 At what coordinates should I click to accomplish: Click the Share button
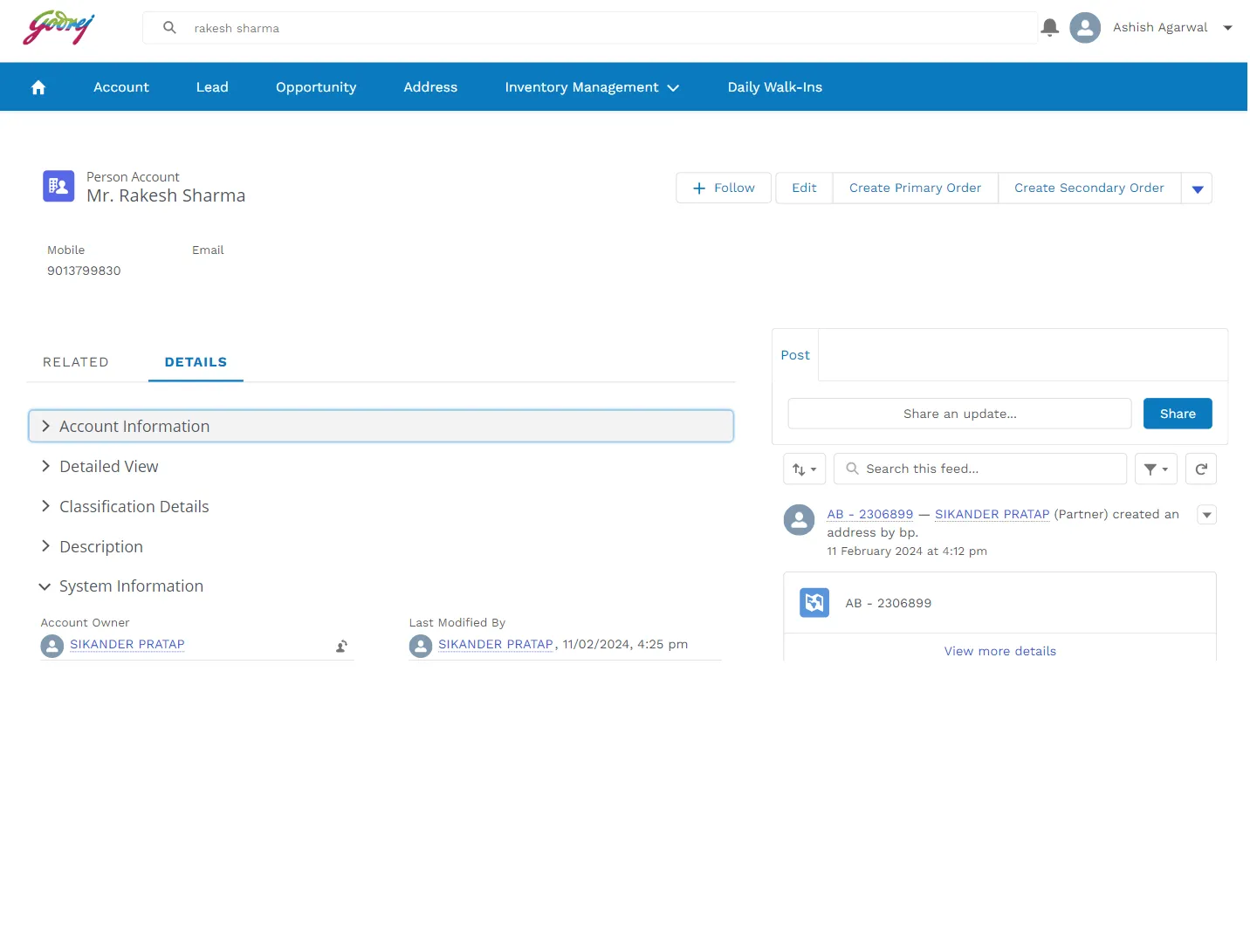click(x=1178, y=414)
